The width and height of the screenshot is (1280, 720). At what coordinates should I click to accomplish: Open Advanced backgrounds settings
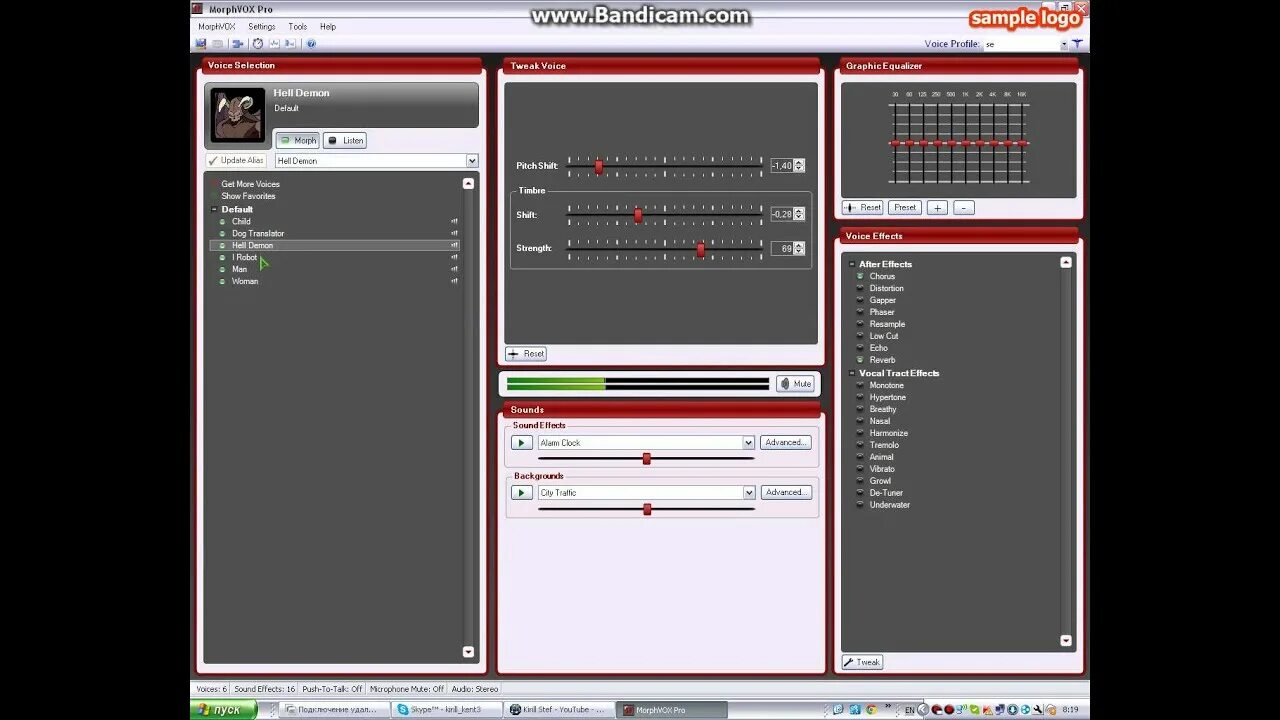coord(785,493)
